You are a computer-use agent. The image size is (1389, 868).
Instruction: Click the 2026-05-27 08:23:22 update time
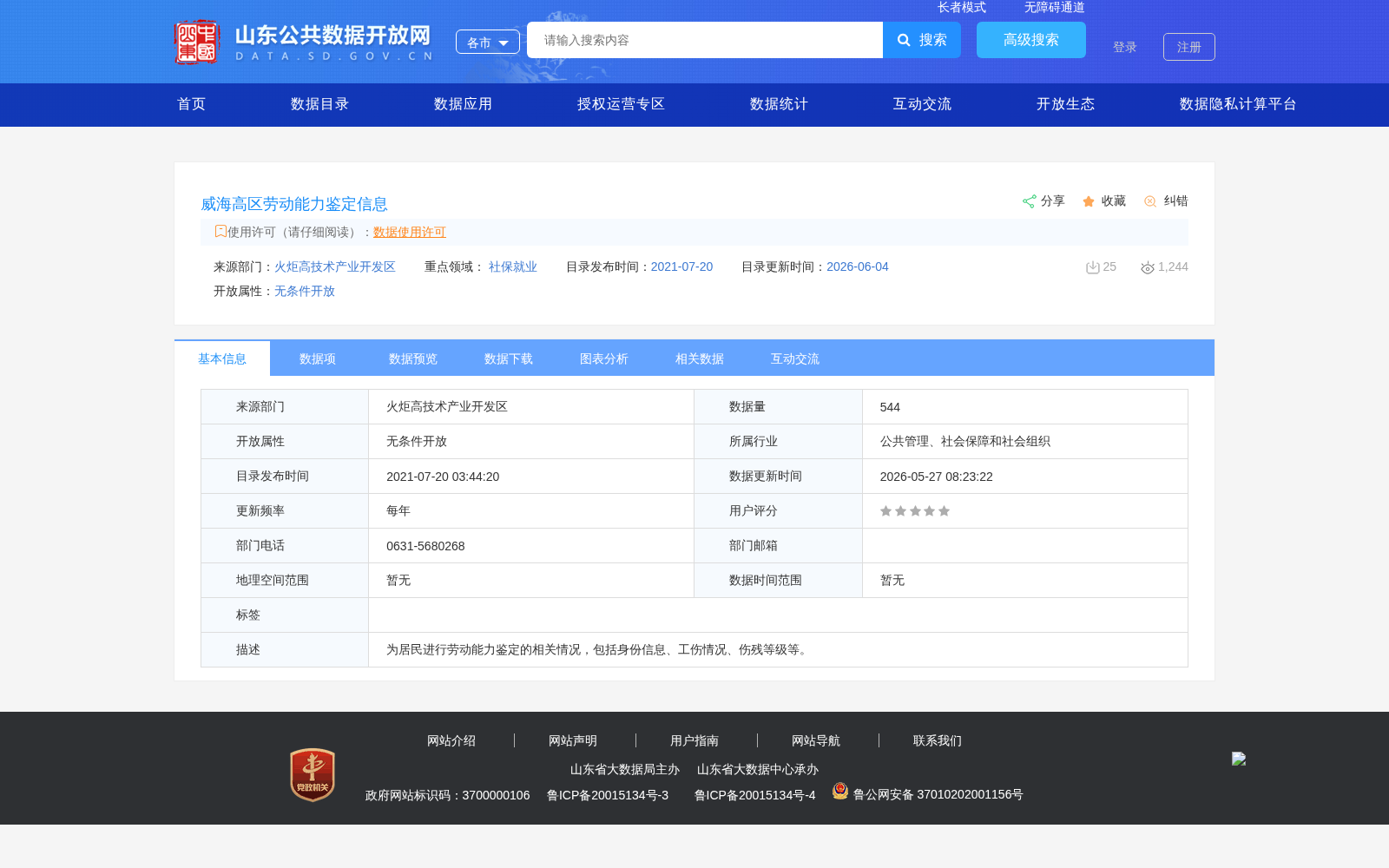click(x=937, y=477)
